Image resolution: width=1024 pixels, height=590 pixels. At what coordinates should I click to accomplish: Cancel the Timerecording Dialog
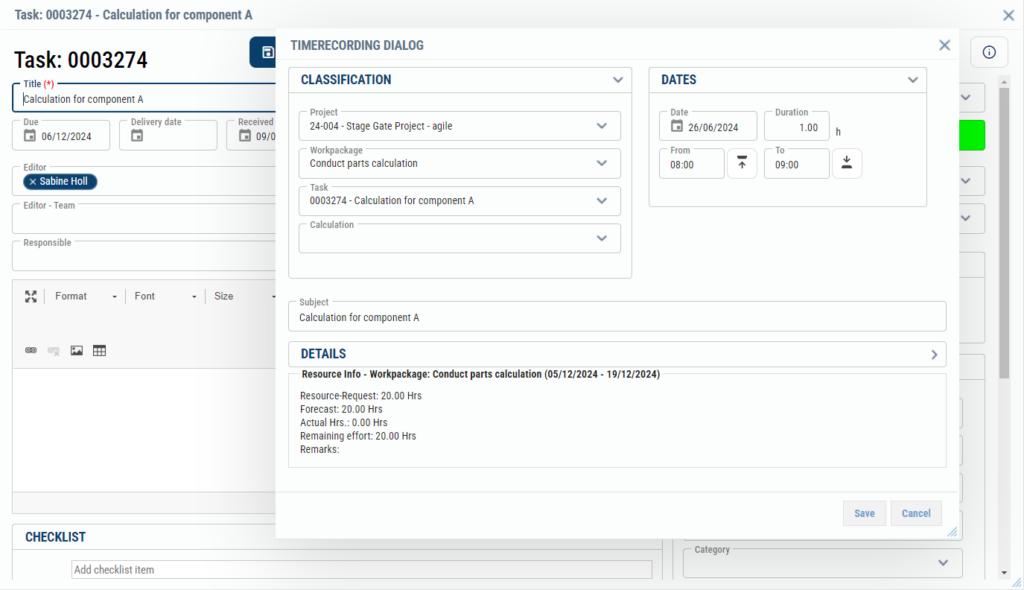[x=916, y=512]
